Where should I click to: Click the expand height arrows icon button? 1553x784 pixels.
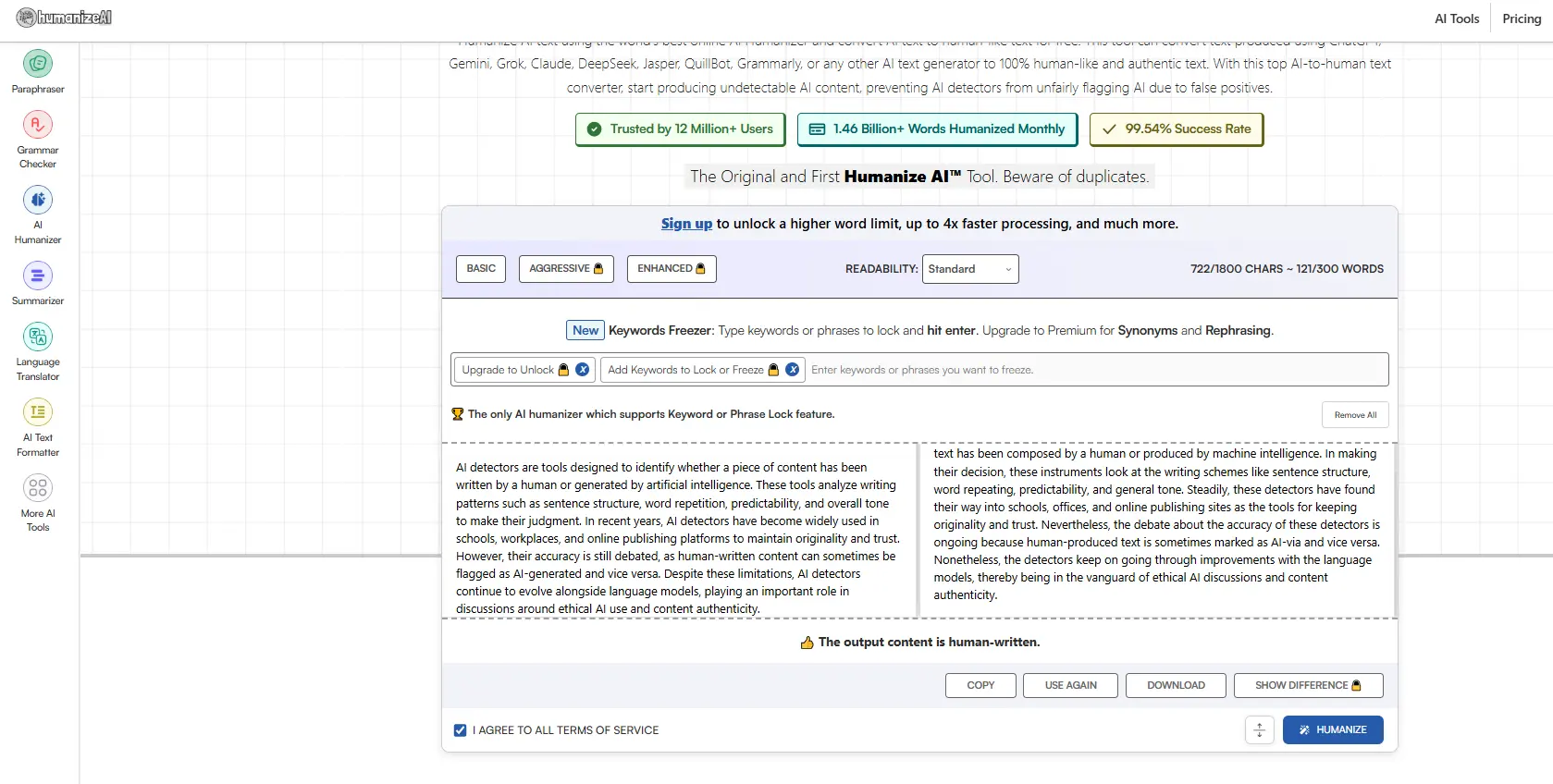pos(1259,730)
